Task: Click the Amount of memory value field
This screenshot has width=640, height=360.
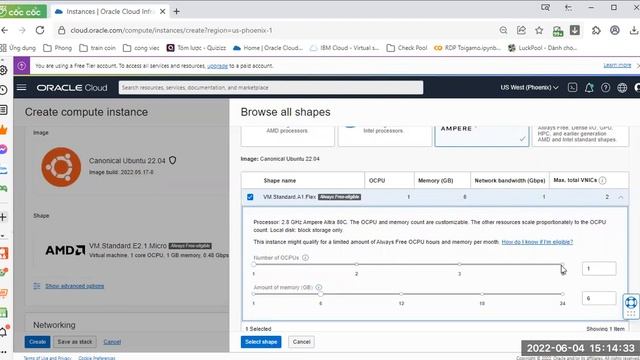Action: tap(599, 298)
